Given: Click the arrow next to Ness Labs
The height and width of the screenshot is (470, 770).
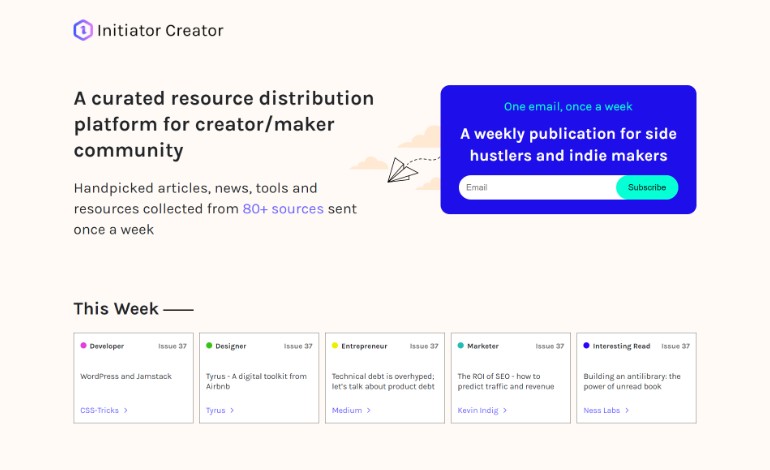Looking at the screenshot, I should point(627,410).
